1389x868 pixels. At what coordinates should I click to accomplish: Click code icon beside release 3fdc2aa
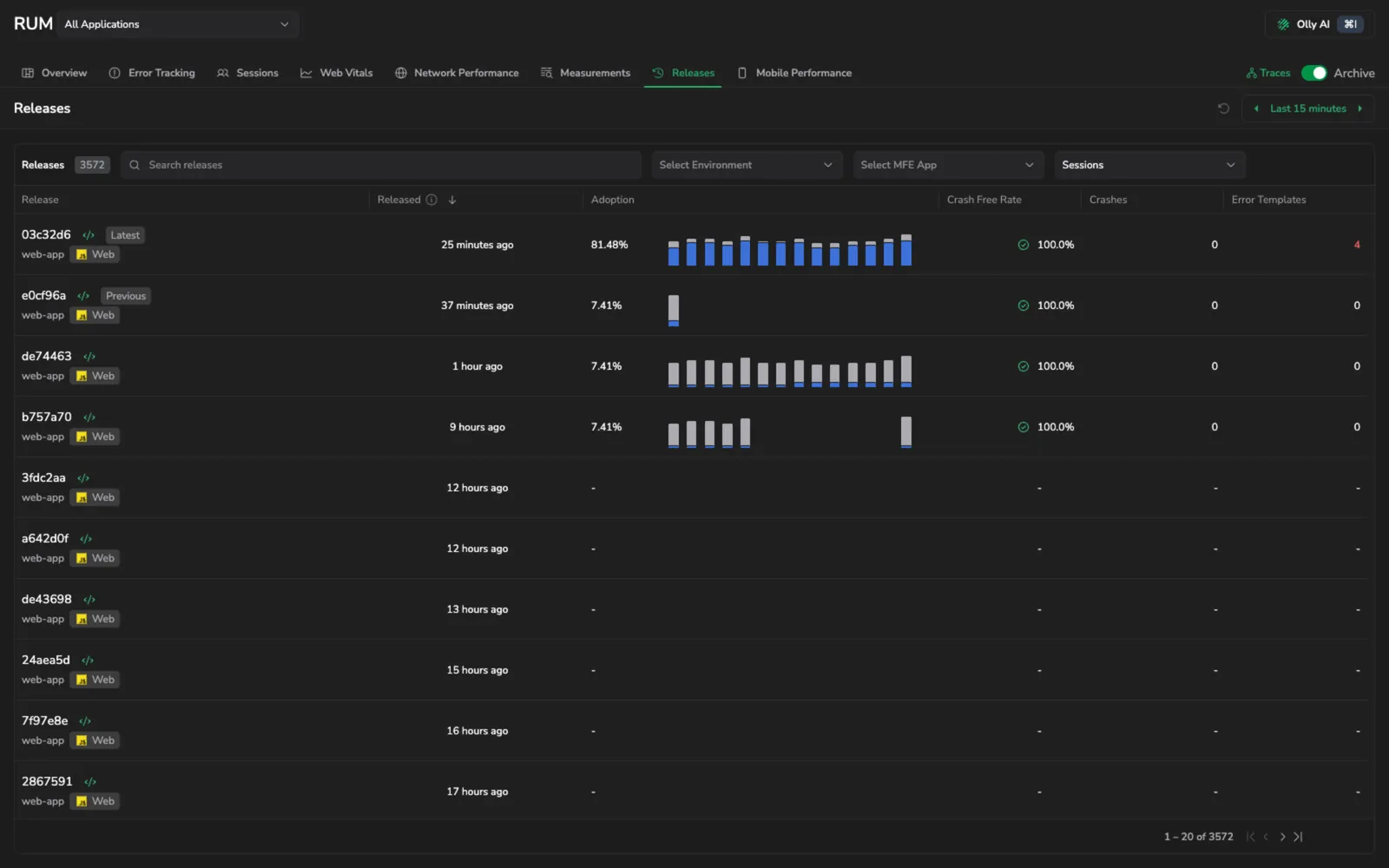click(83, 478)
